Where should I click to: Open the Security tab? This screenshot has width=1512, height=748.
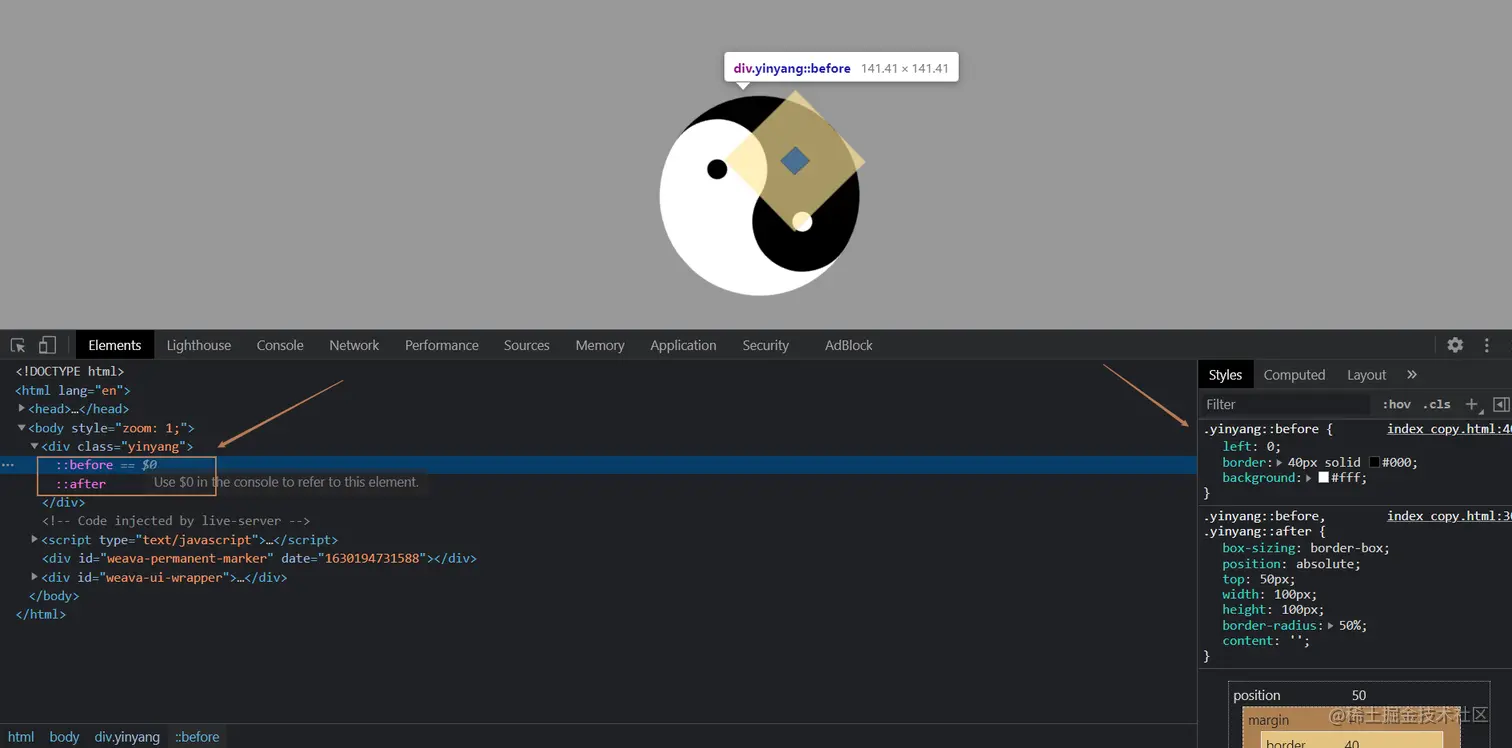tap(766, 345)
